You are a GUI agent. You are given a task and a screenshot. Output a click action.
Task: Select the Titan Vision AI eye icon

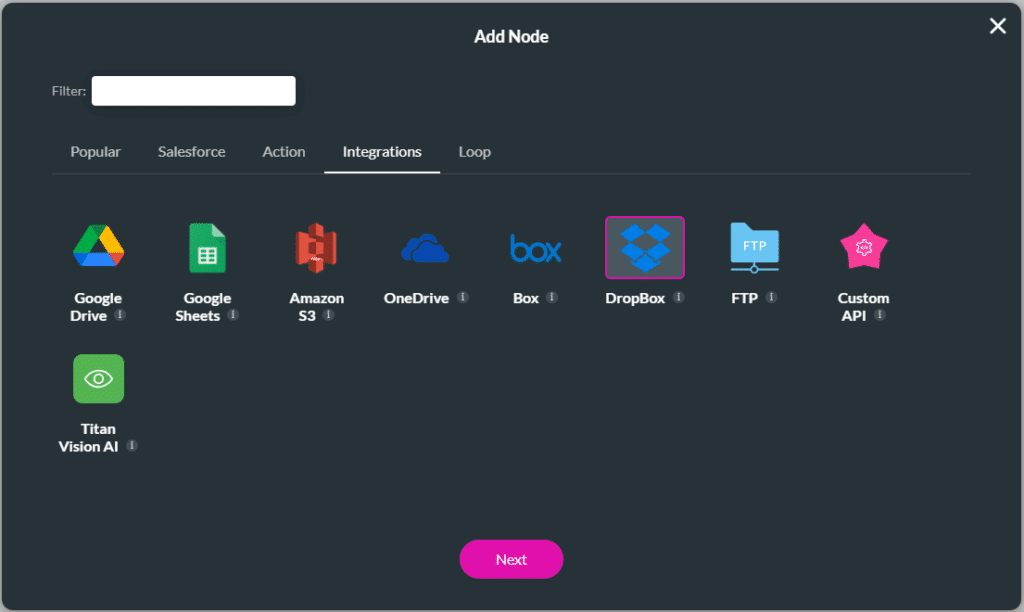[x=98, y=379]
